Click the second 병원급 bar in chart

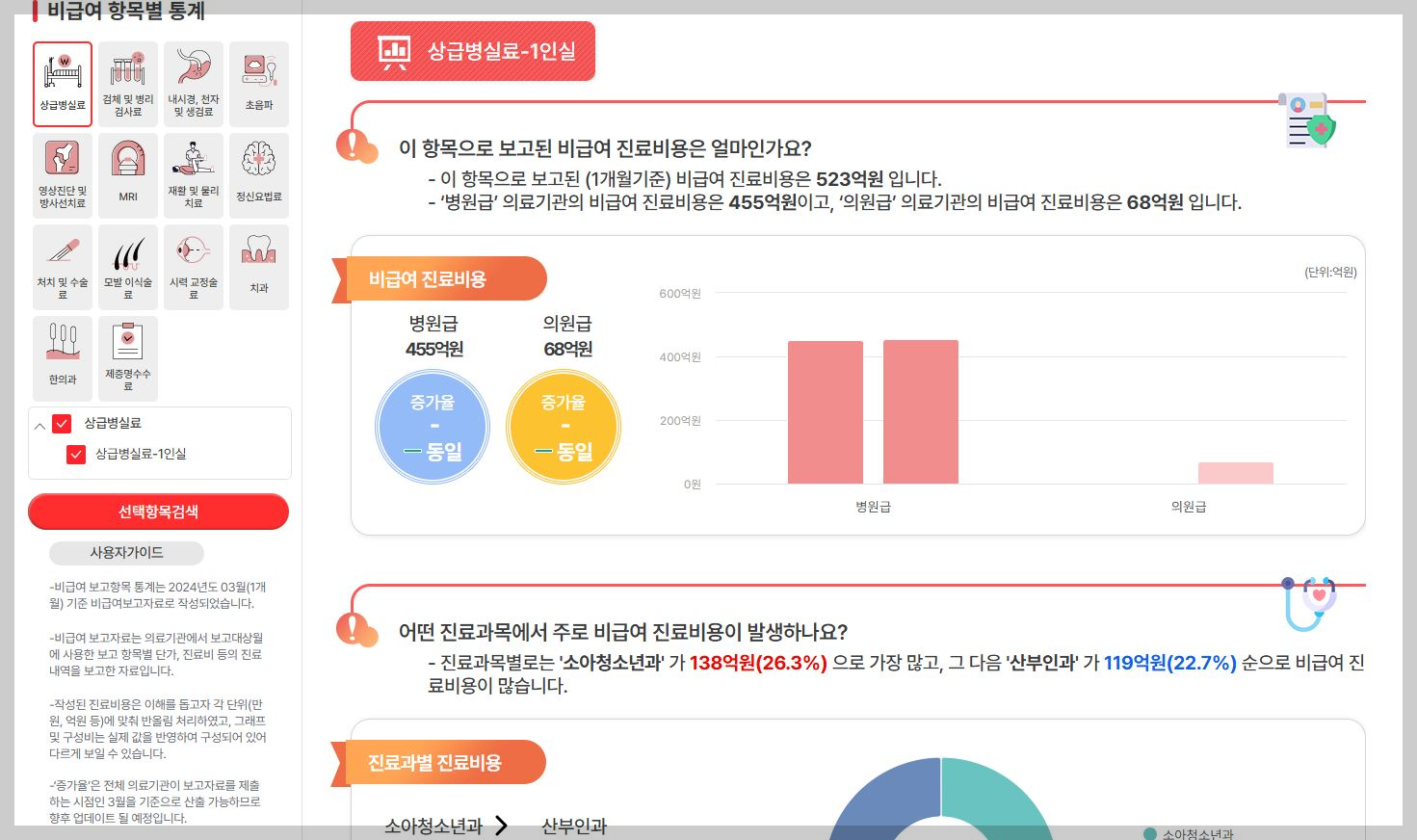[x=921, y=412]
